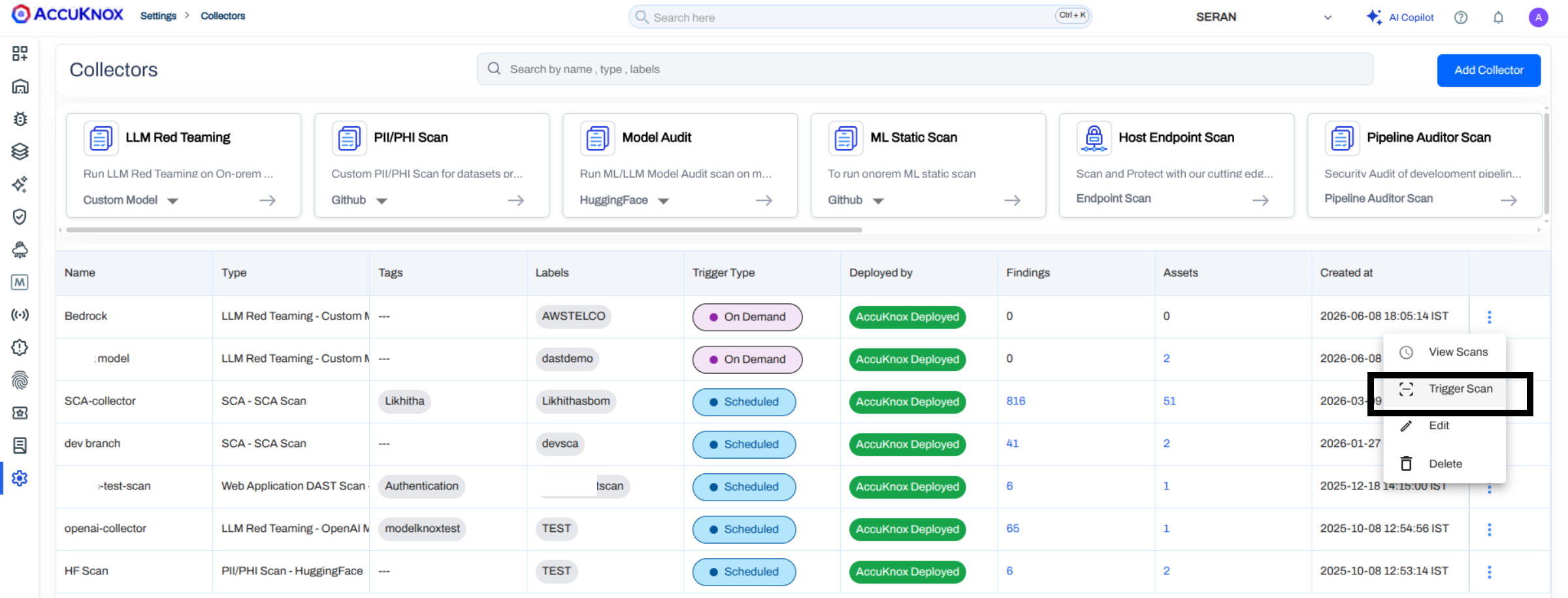Click the arrow on Model Audit card
Screen dimensions: 1568x598
click(x=764, y=200)
